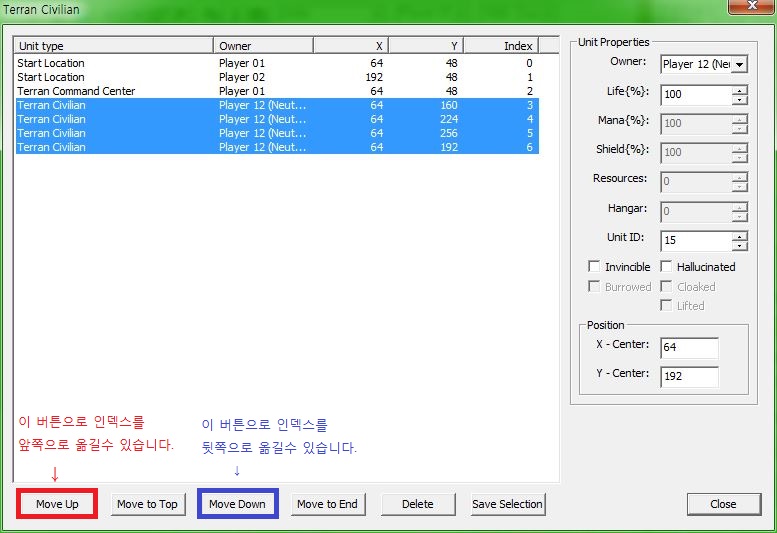Click the X - Center input field
The image size is (777, 533).
tap(689, 348)
